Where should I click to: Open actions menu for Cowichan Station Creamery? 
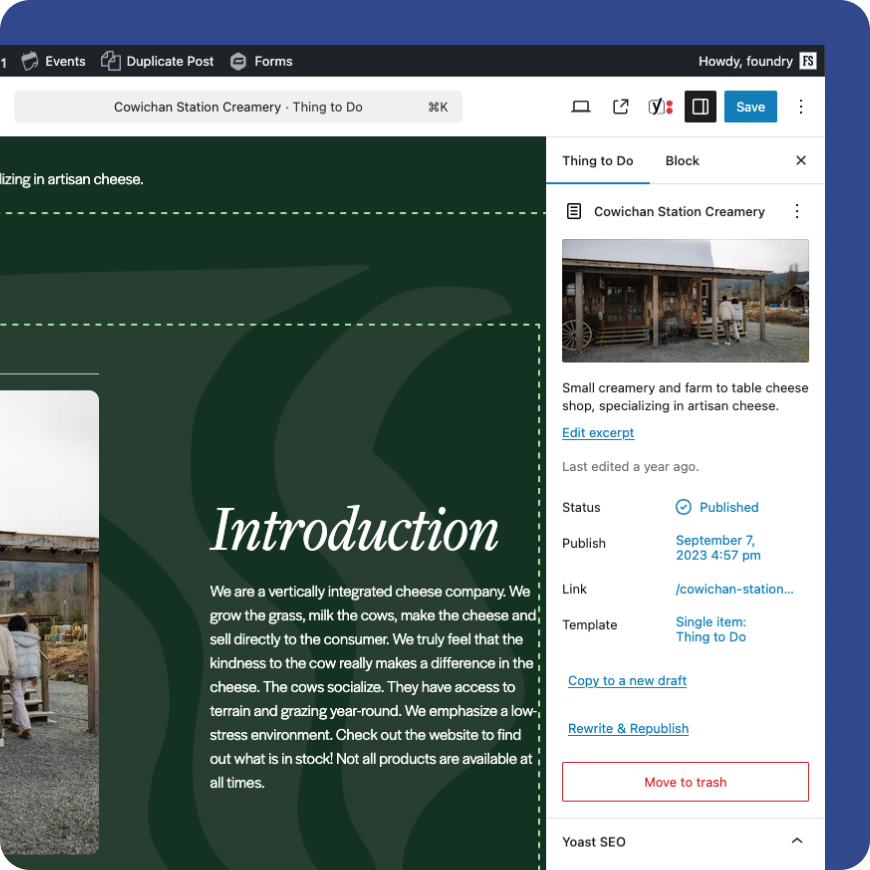pos(797,211)
